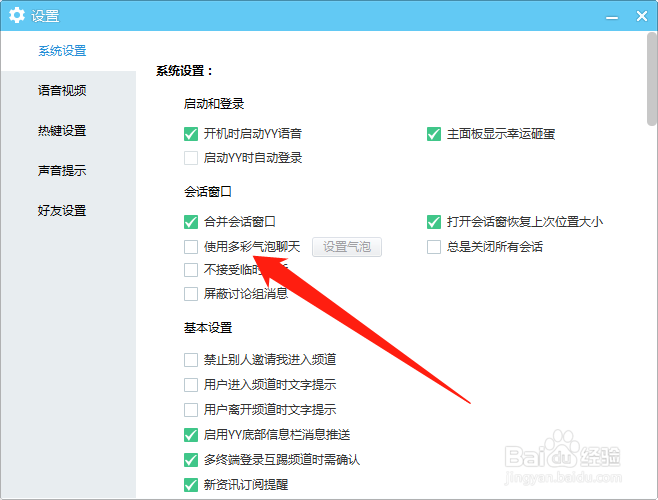Close the 设置 window
Viewport: 658px width, 500px height.
tap(642, 16)
